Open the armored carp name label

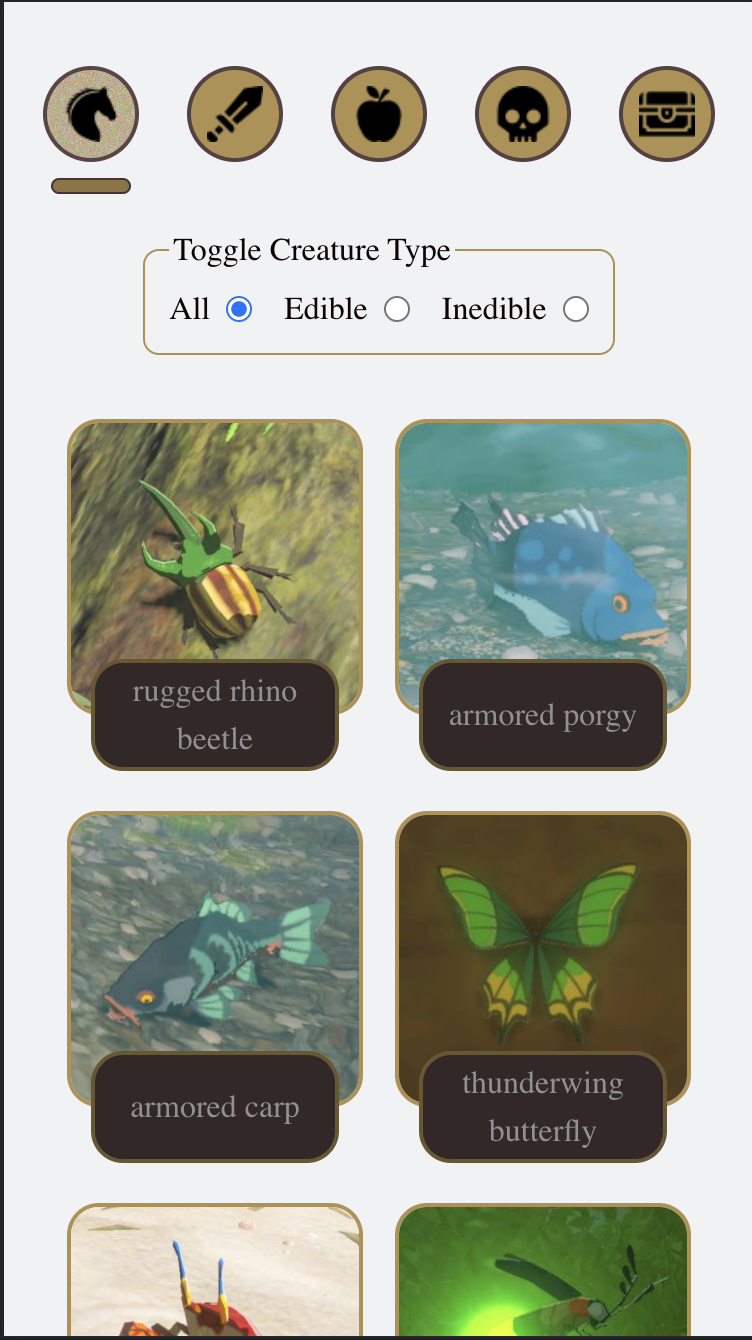click(x=215, y=1107)
